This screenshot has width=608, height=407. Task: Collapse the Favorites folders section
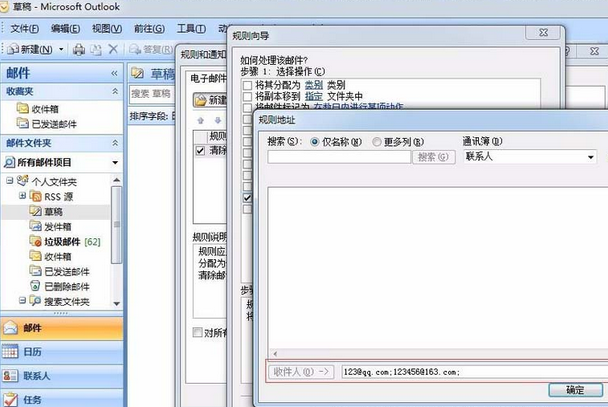pyautogui.click(x=115, y=91)
